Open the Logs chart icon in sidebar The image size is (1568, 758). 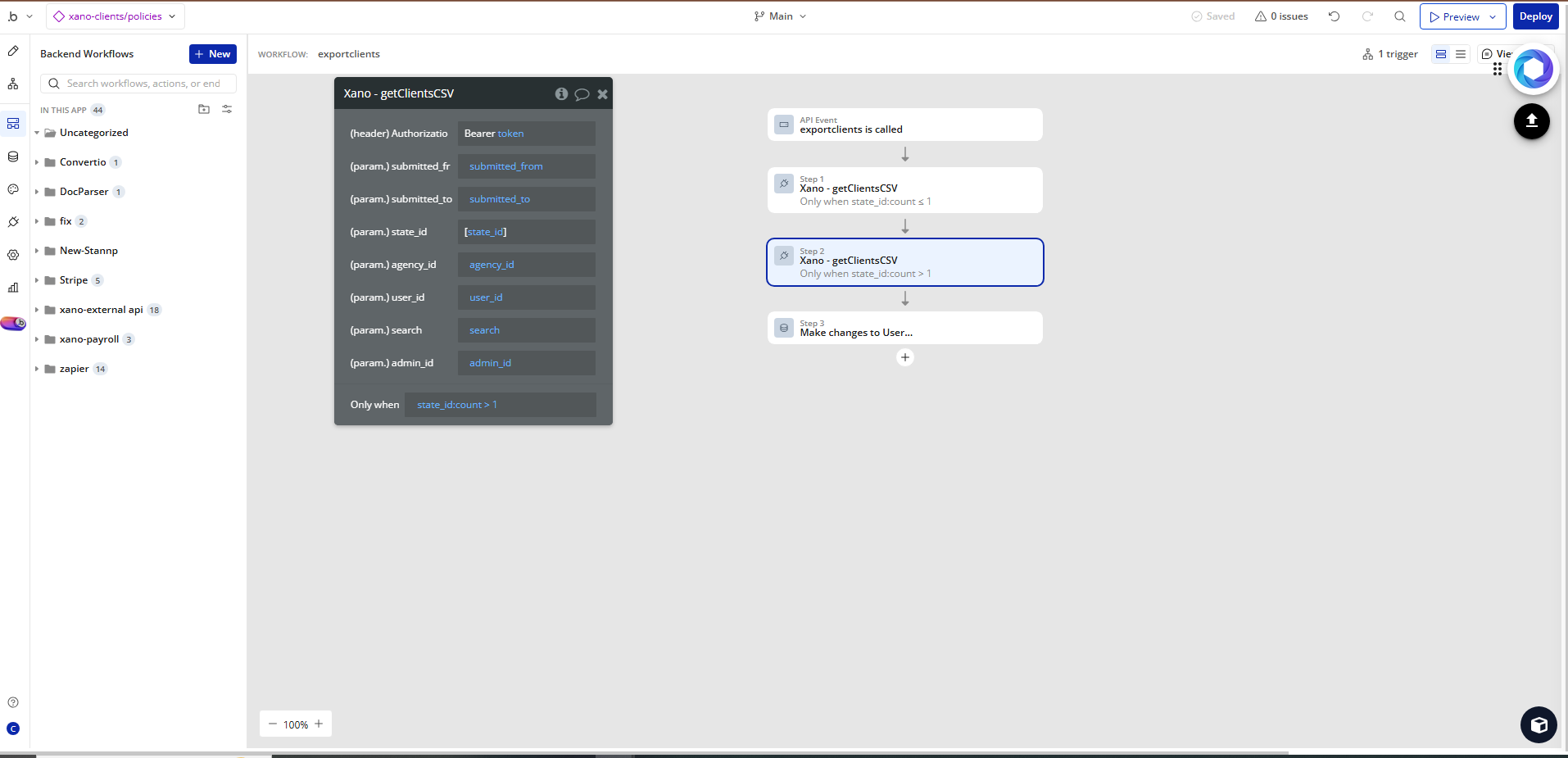pyautogui.click(x=13, y=288)
